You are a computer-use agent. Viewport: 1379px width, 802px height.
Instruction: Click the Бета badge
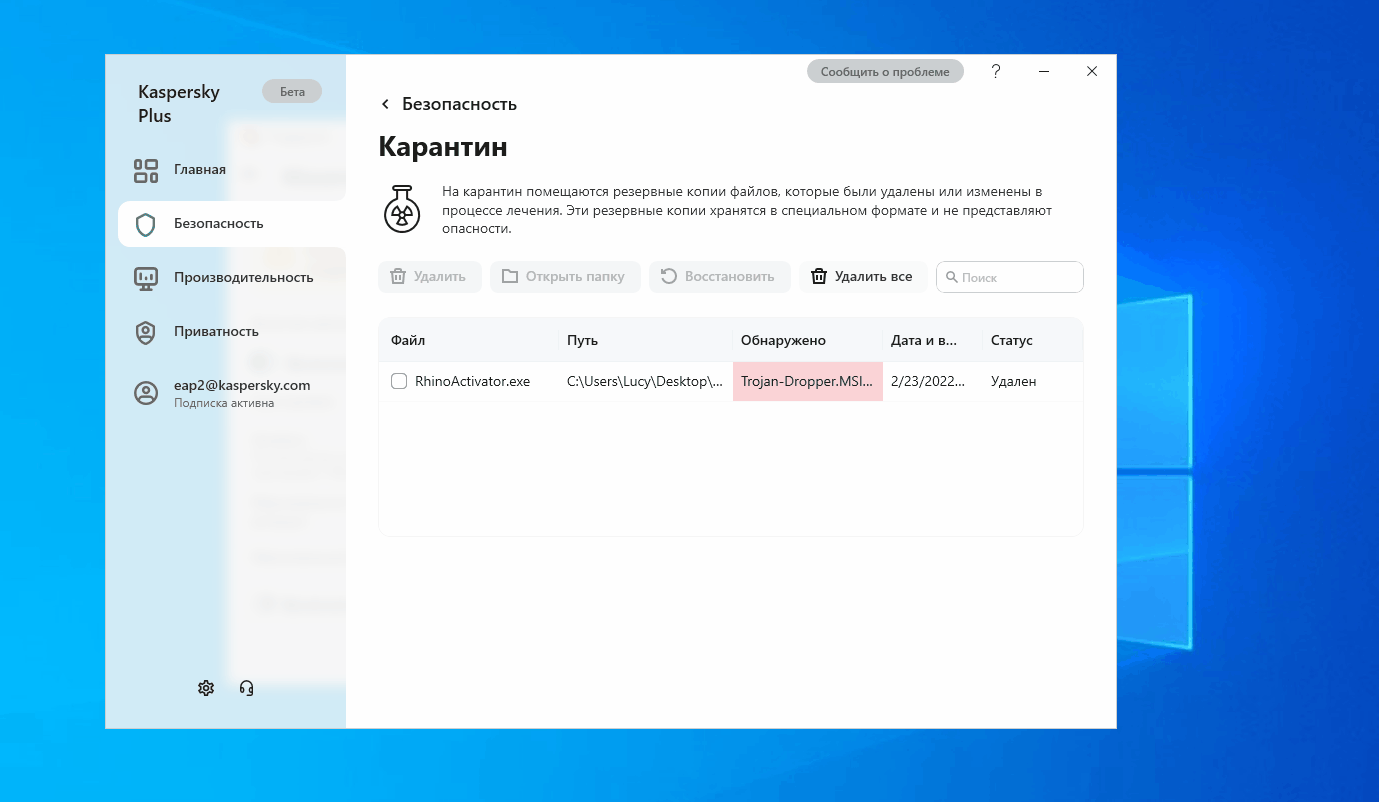[x=292, y=92]
